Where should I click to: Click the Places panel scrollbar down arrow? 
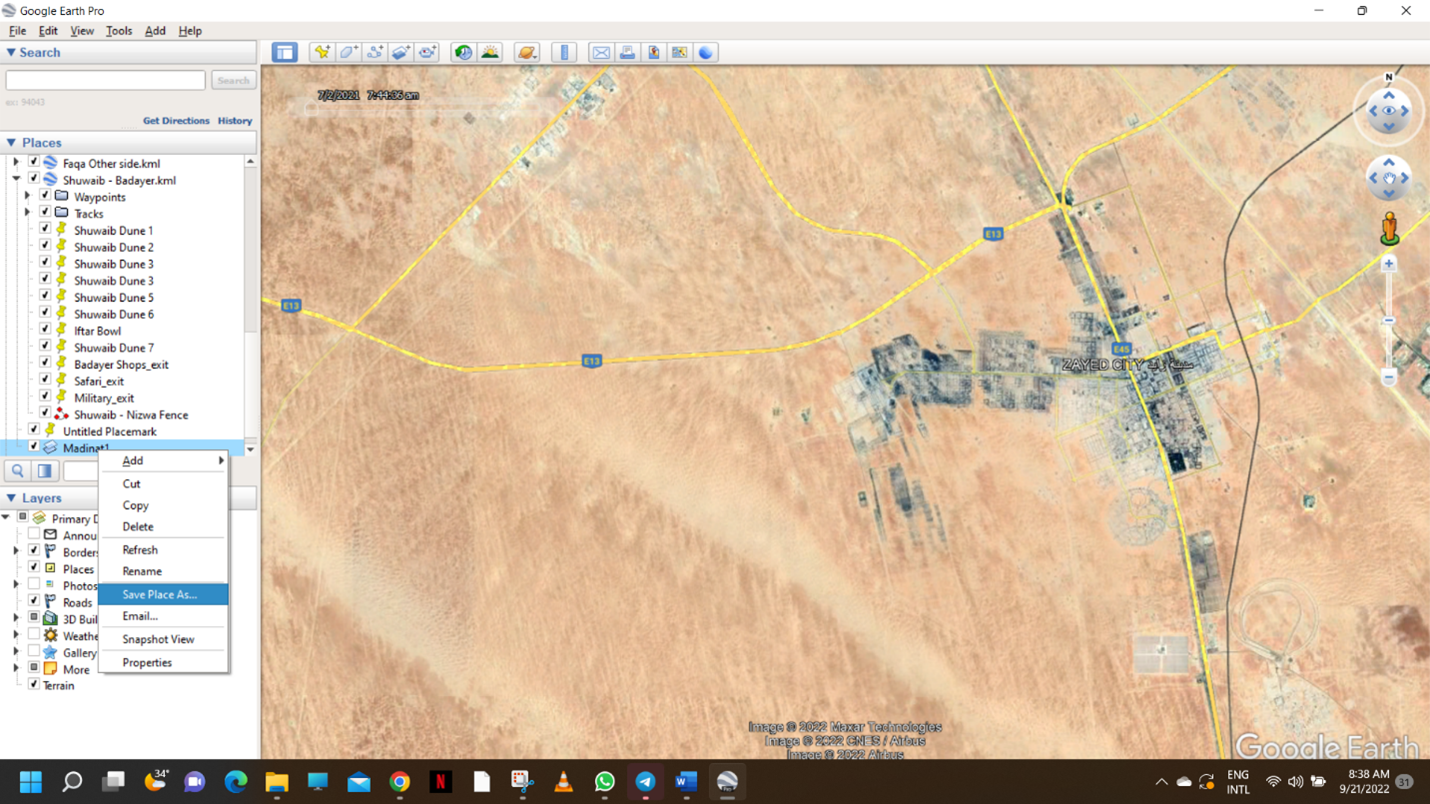[x=250, y=449]
